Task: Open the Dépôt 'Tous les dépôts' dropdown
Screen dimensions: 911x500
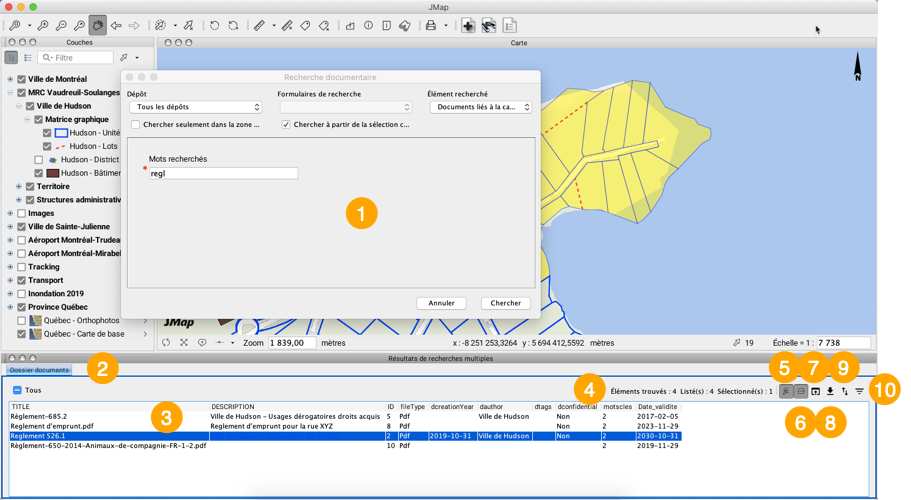Action: 195,107
